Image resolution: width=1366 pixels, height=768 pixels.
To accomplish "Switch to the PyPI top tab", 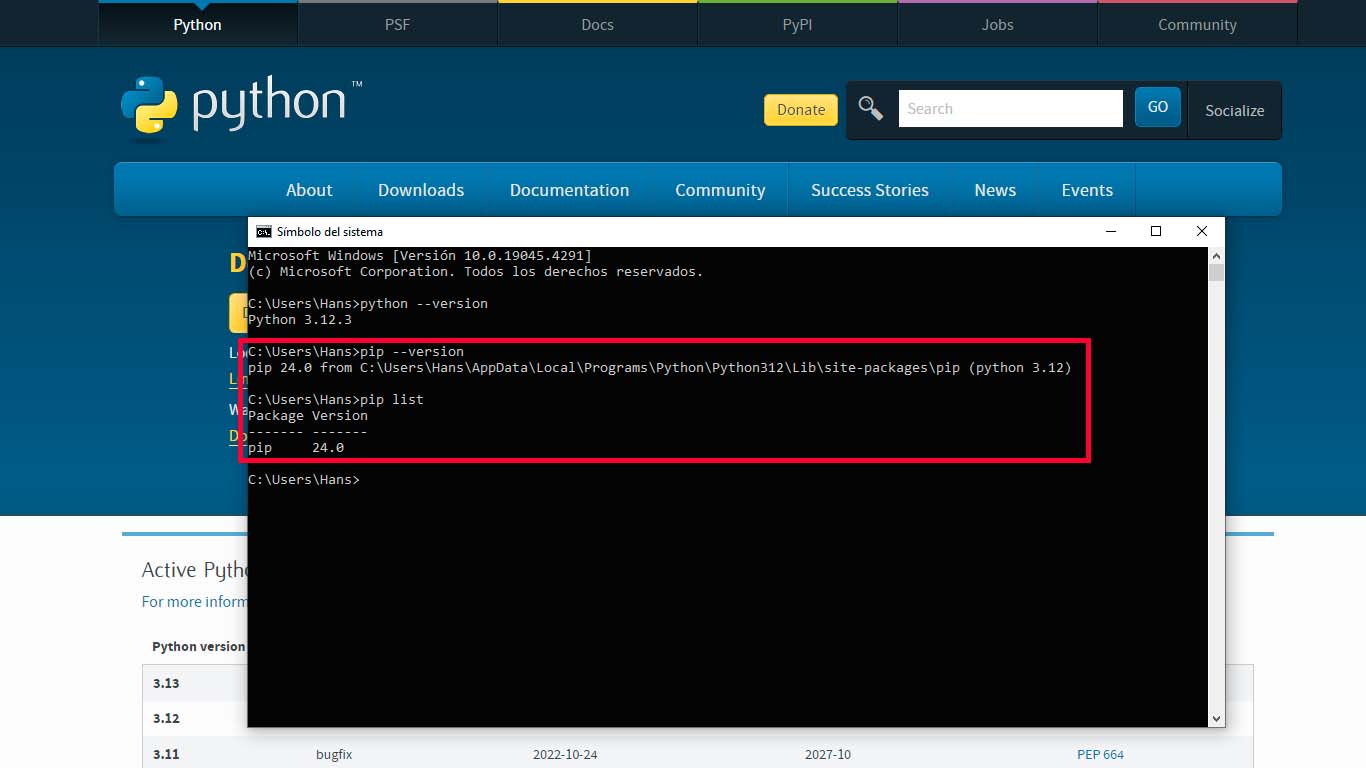I will (x=797, y=24).
